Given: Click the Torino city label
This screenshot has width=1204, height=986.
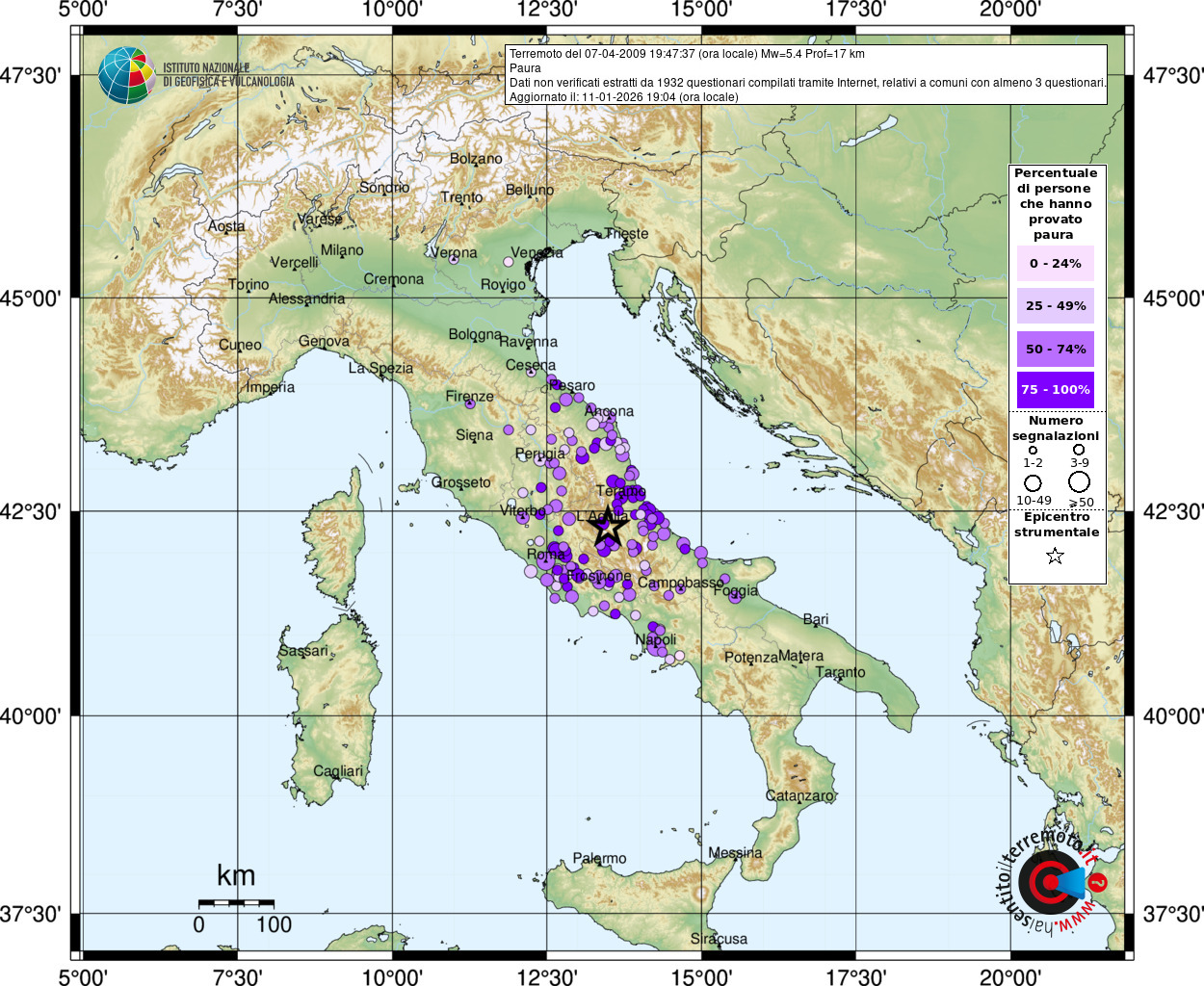Looking at the screenshot, I should [249, 285].
